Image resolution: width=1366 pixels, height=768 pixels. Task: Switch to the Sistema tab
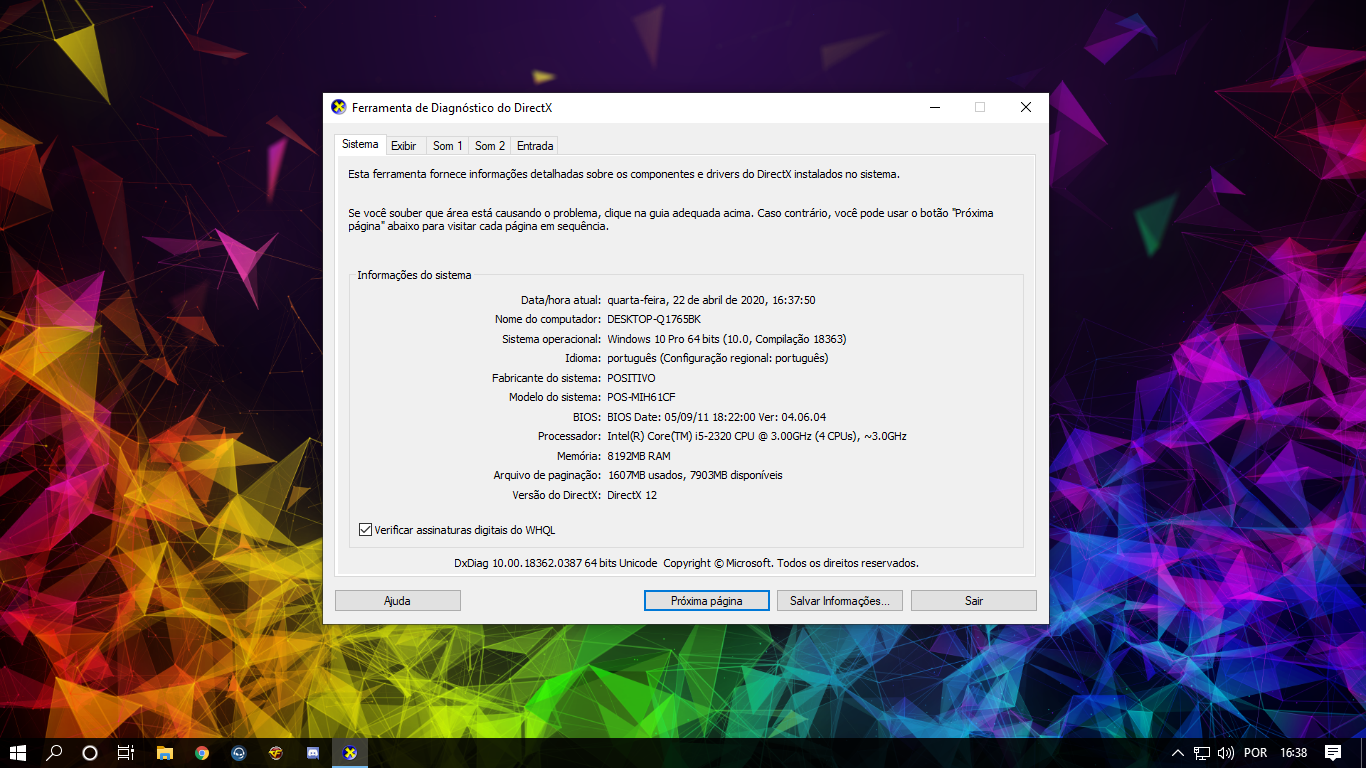coord(360,144)
